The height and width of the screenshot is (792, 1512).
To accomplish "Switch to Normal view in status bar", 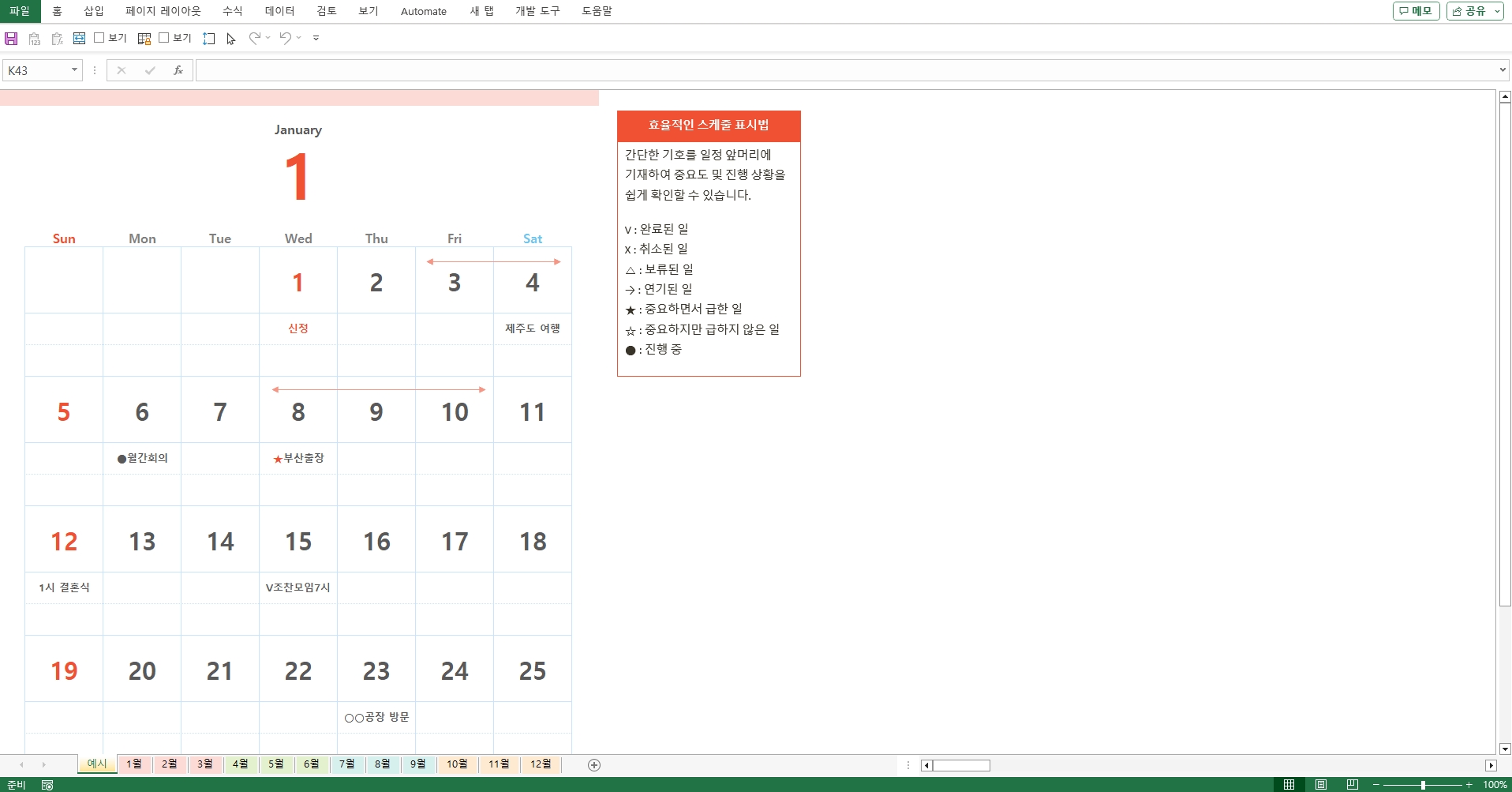I will pyautogui.click(x=1289, y=785).
